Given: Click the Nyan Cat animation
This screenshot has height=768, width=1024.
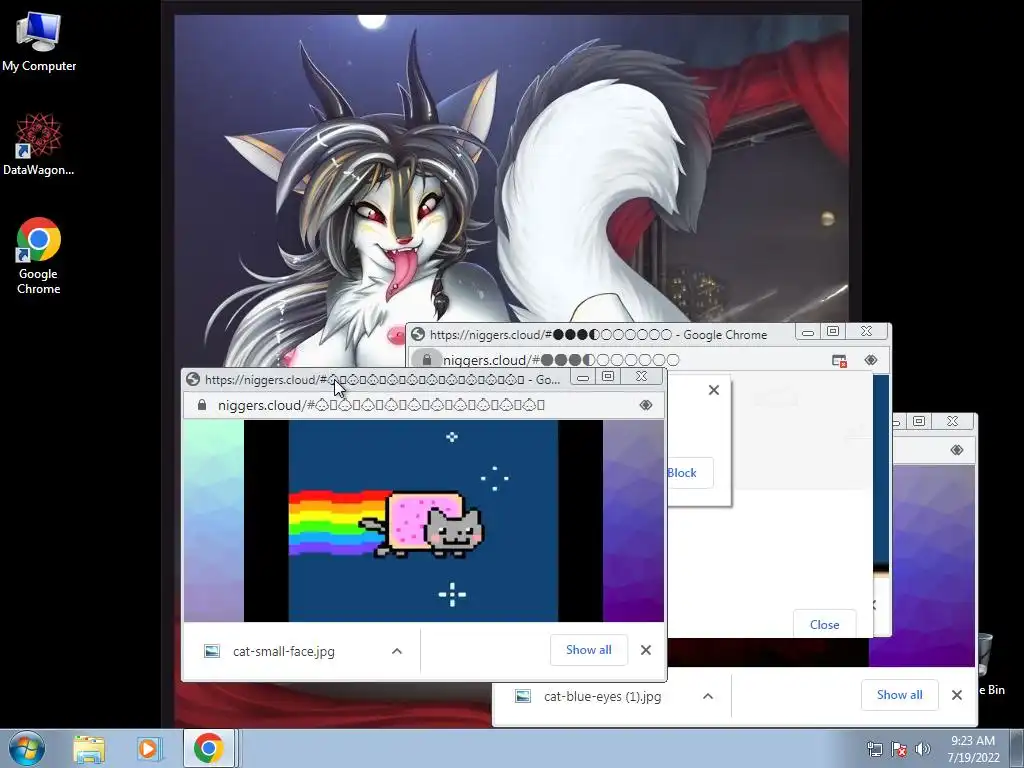Looking at the screenshot, I should click(423, 521).
